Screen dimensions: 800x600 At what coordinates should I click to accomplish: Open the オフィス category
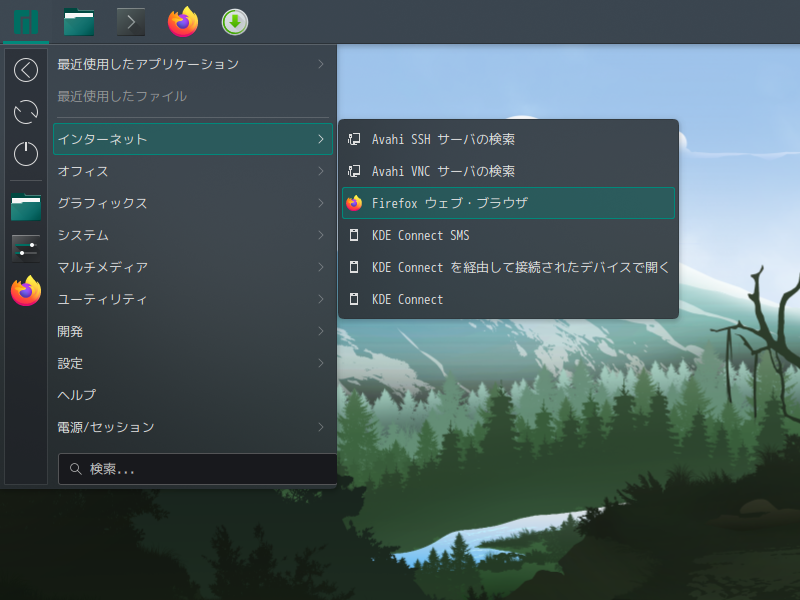(193, 171)
